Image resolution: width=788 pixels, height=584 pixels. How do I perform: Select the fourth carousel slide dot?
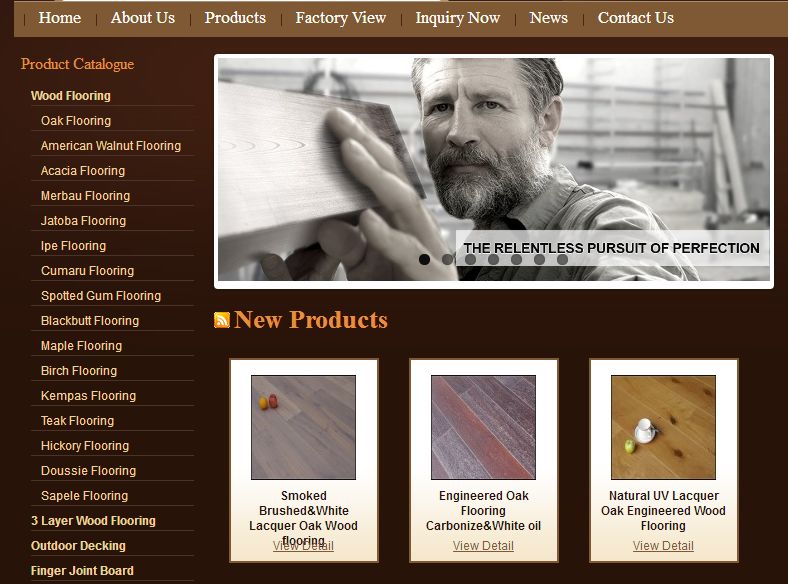494,259
